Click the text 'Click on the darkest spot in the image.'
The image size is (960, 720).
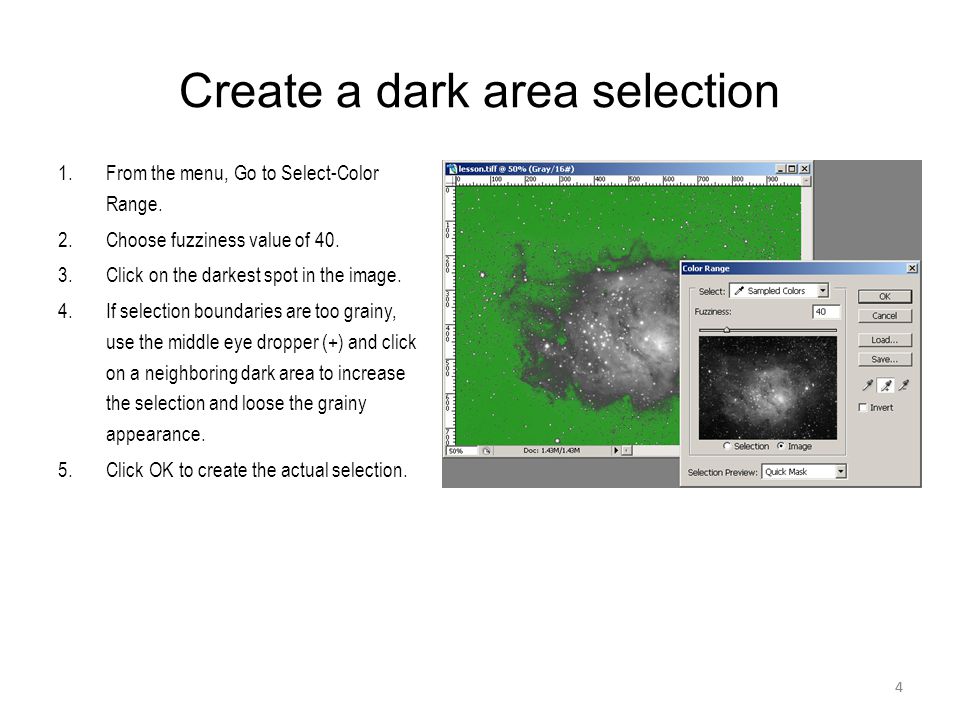point(253,276)
